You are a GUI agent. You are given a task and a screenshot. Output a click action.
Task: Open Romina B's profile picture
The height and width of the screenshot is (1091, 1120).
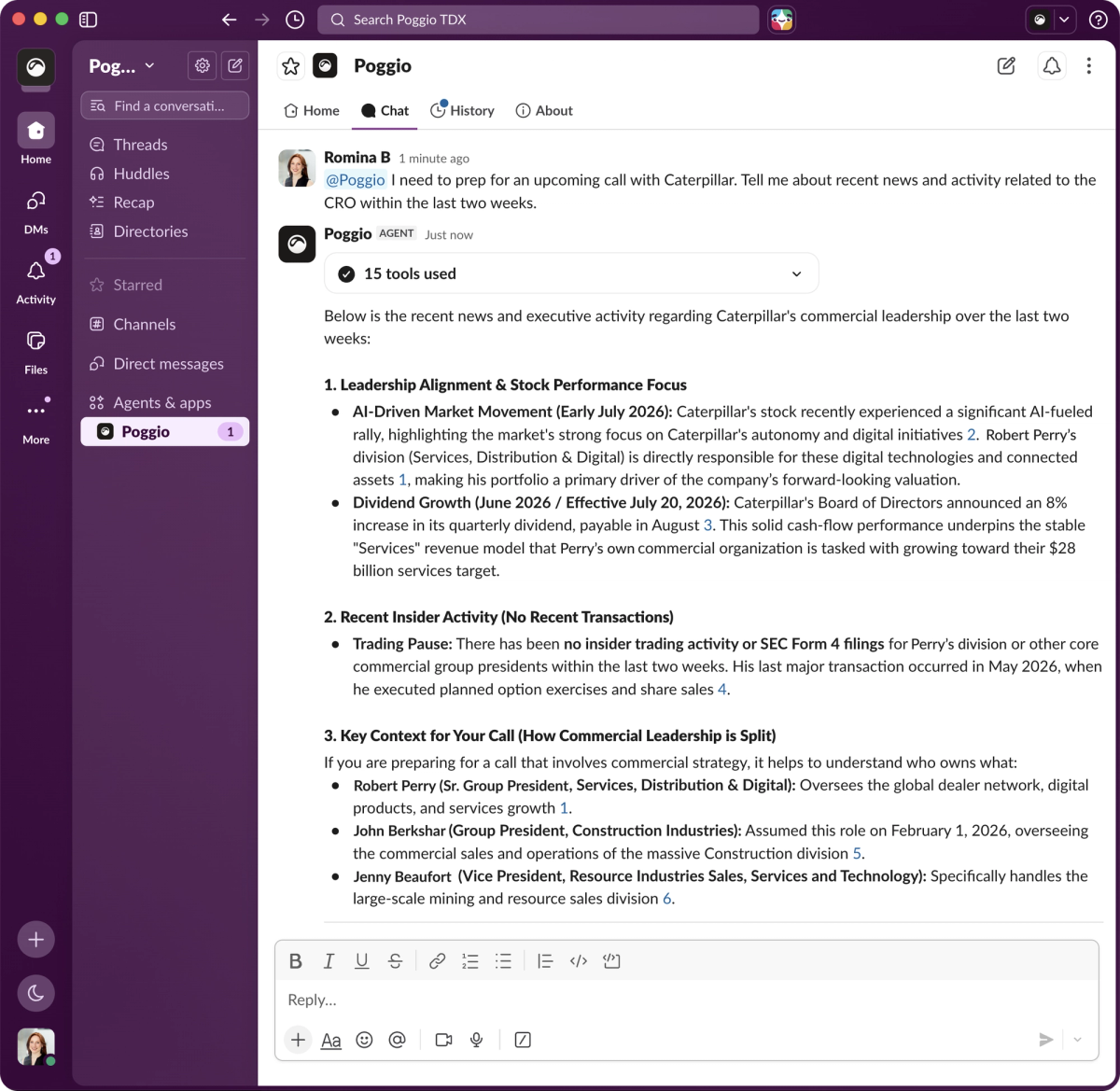point(297,168)
